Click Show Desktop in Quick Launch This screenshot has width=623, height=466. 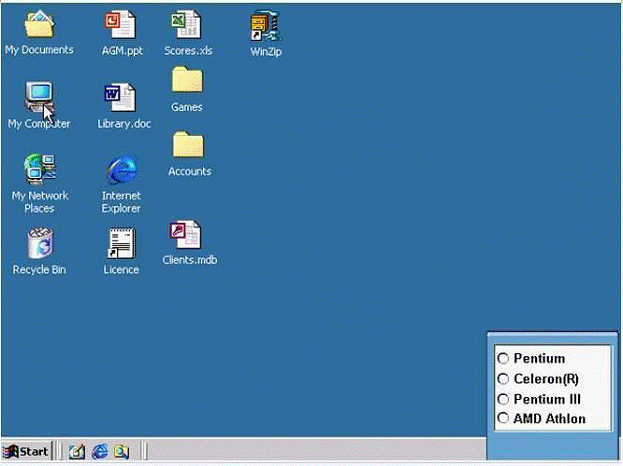pyautogui.click(x=77, y=451)
